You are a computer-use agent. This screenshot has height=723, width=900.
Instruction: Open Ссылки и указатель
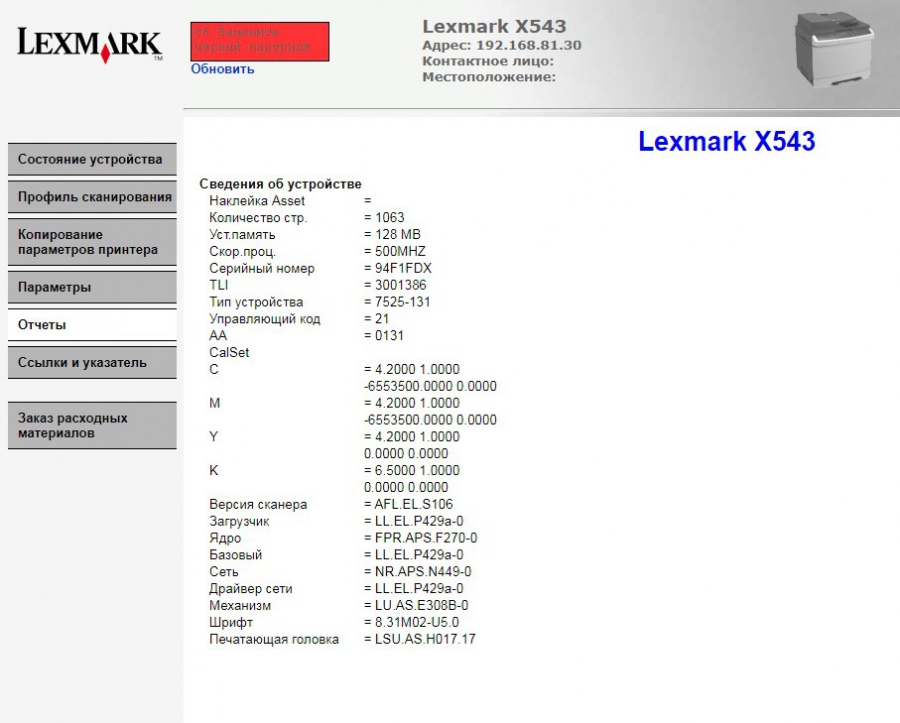click(92, 363)
